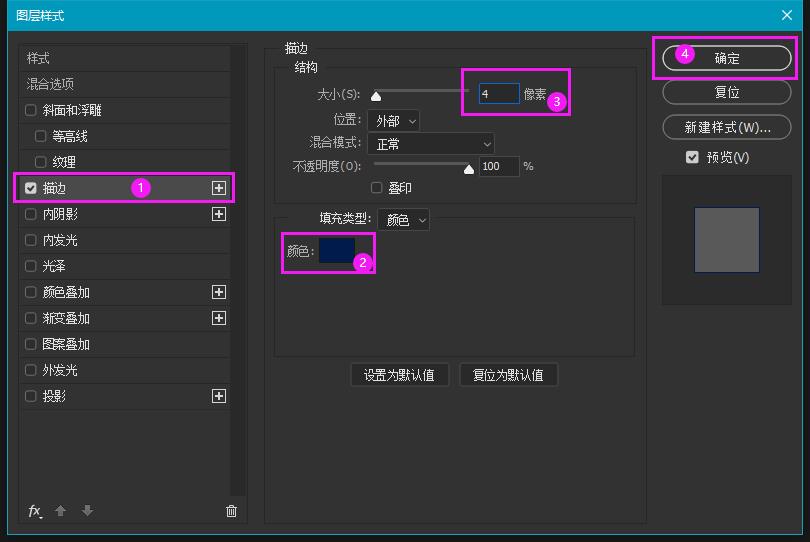The width and height of the screenshot is (810, 542).
Task: Open the 位置 dropdown showing 外部
Action: click(394, 121)
